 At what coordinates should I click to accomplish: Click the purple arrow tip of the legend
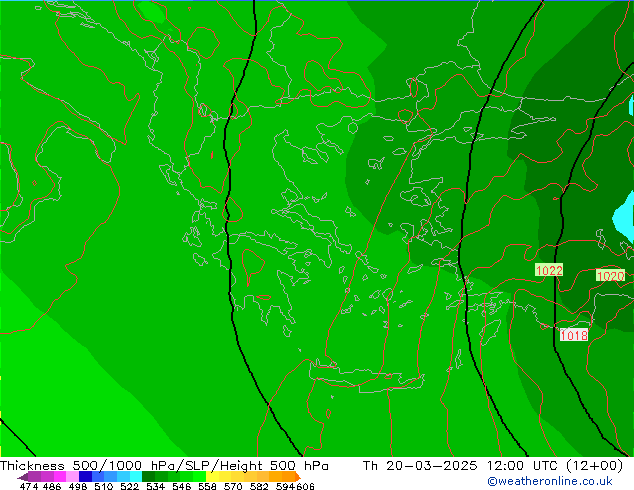pyautogui.click(x=23, y=477)
